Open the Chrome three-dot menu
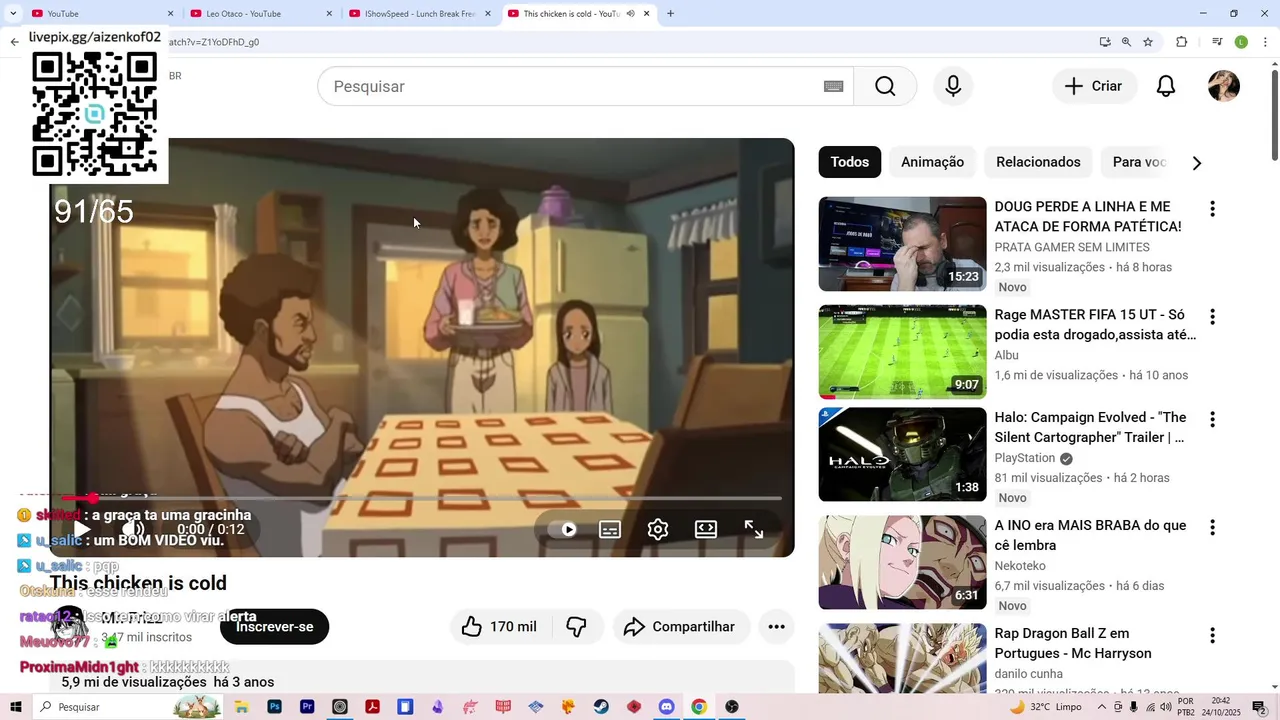 [x=1264, y=42]
